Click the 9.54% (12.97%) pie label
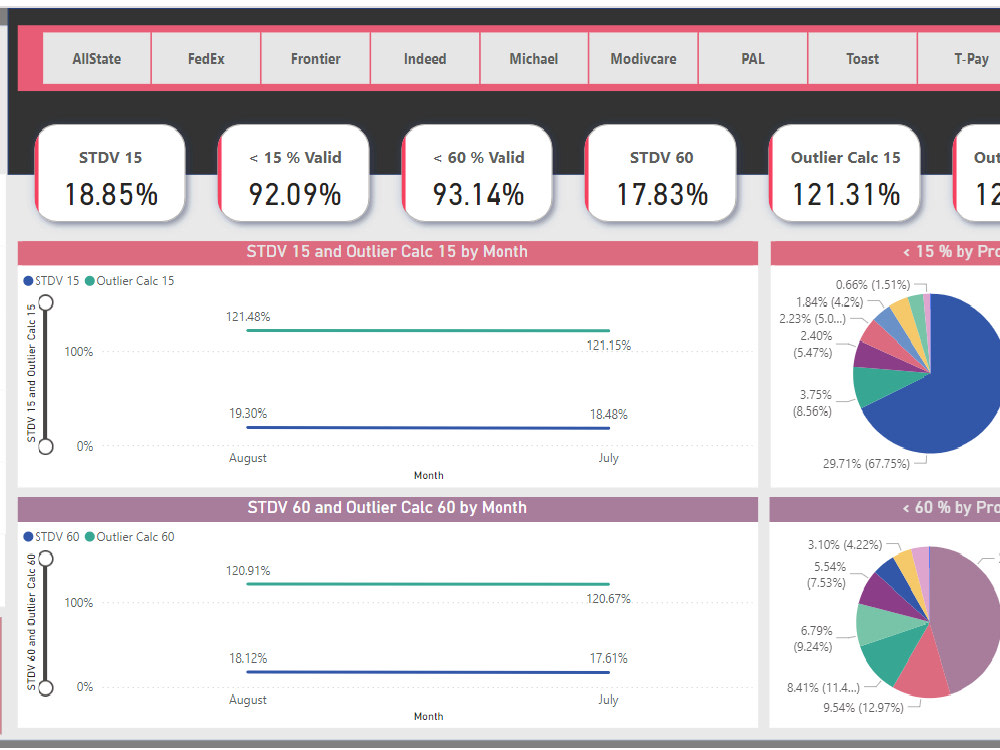1000x750 pixels. click(864, 707)
